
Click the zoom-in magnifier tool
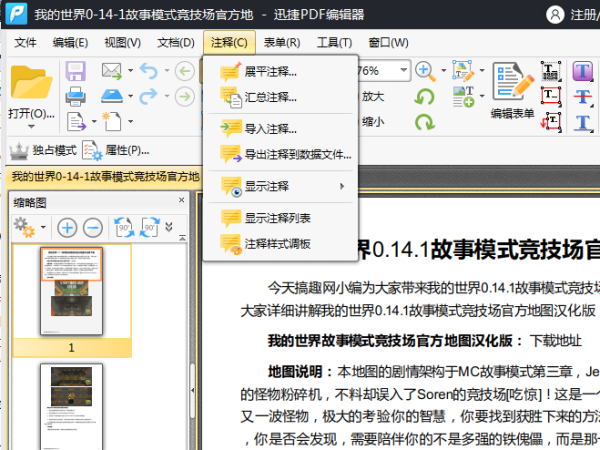point(425,71)
